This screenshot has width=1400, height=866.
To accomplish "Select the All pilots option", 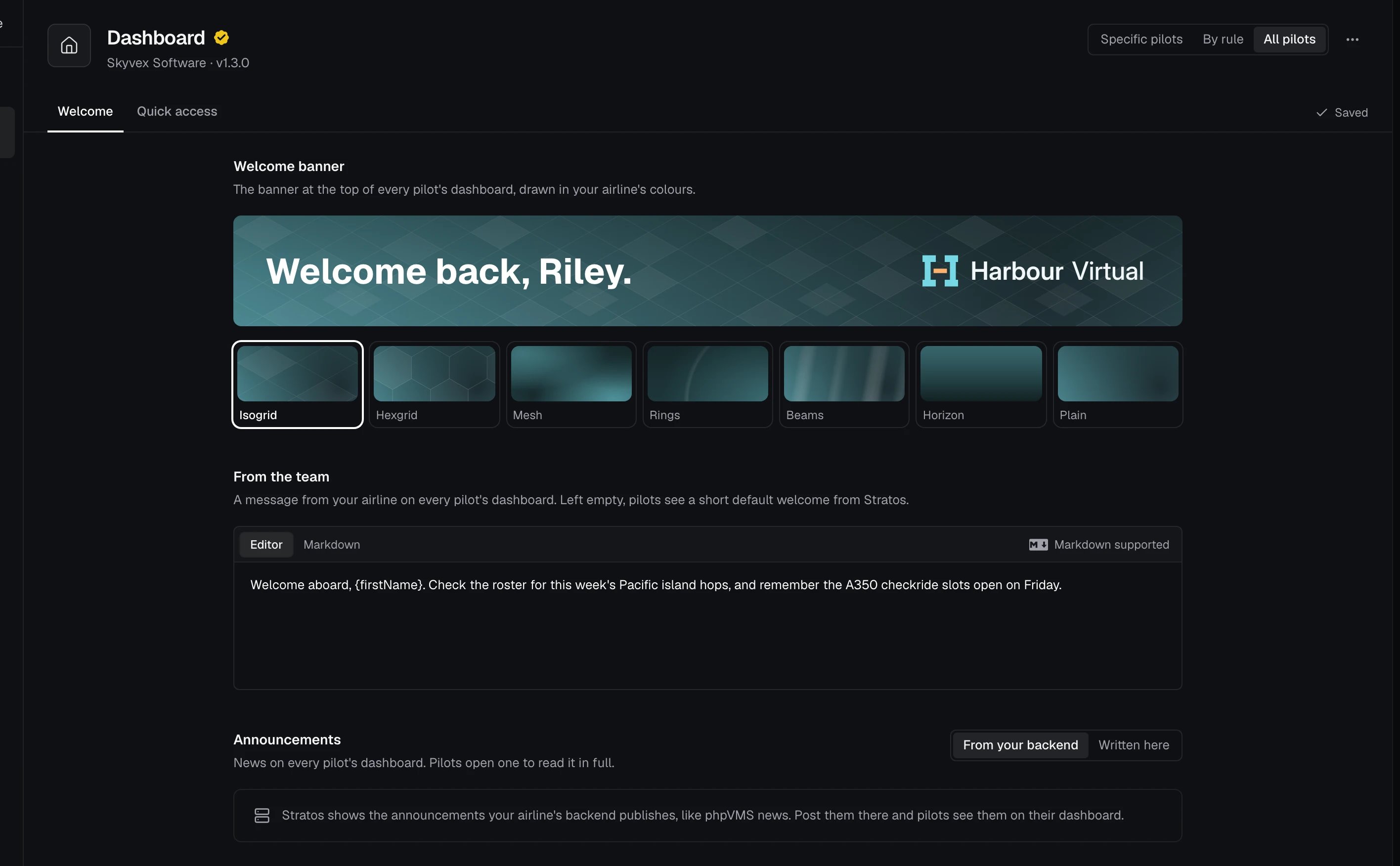I will 1289,40.
